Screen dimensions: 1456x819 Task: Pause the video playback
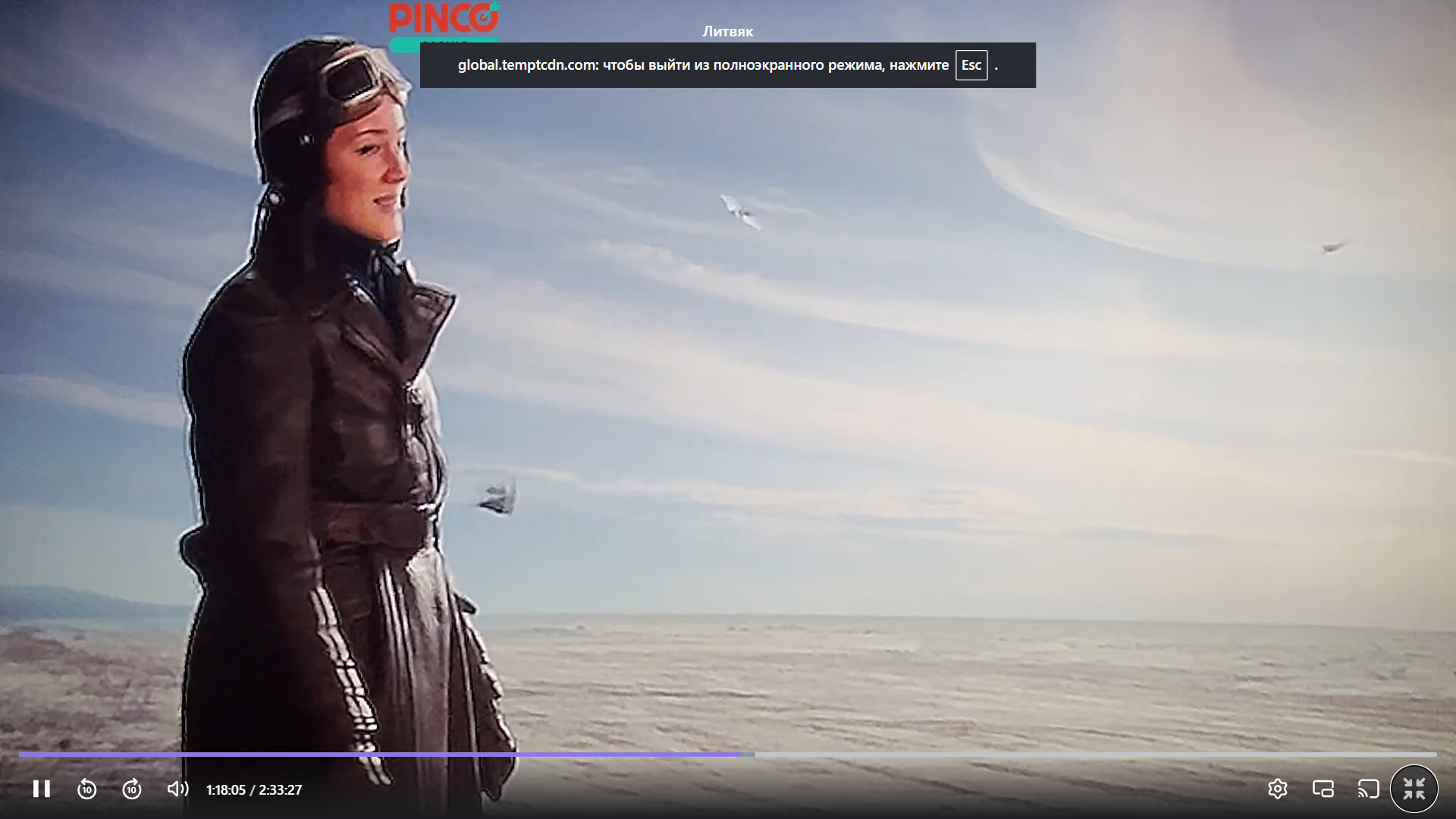coord(42,789)
